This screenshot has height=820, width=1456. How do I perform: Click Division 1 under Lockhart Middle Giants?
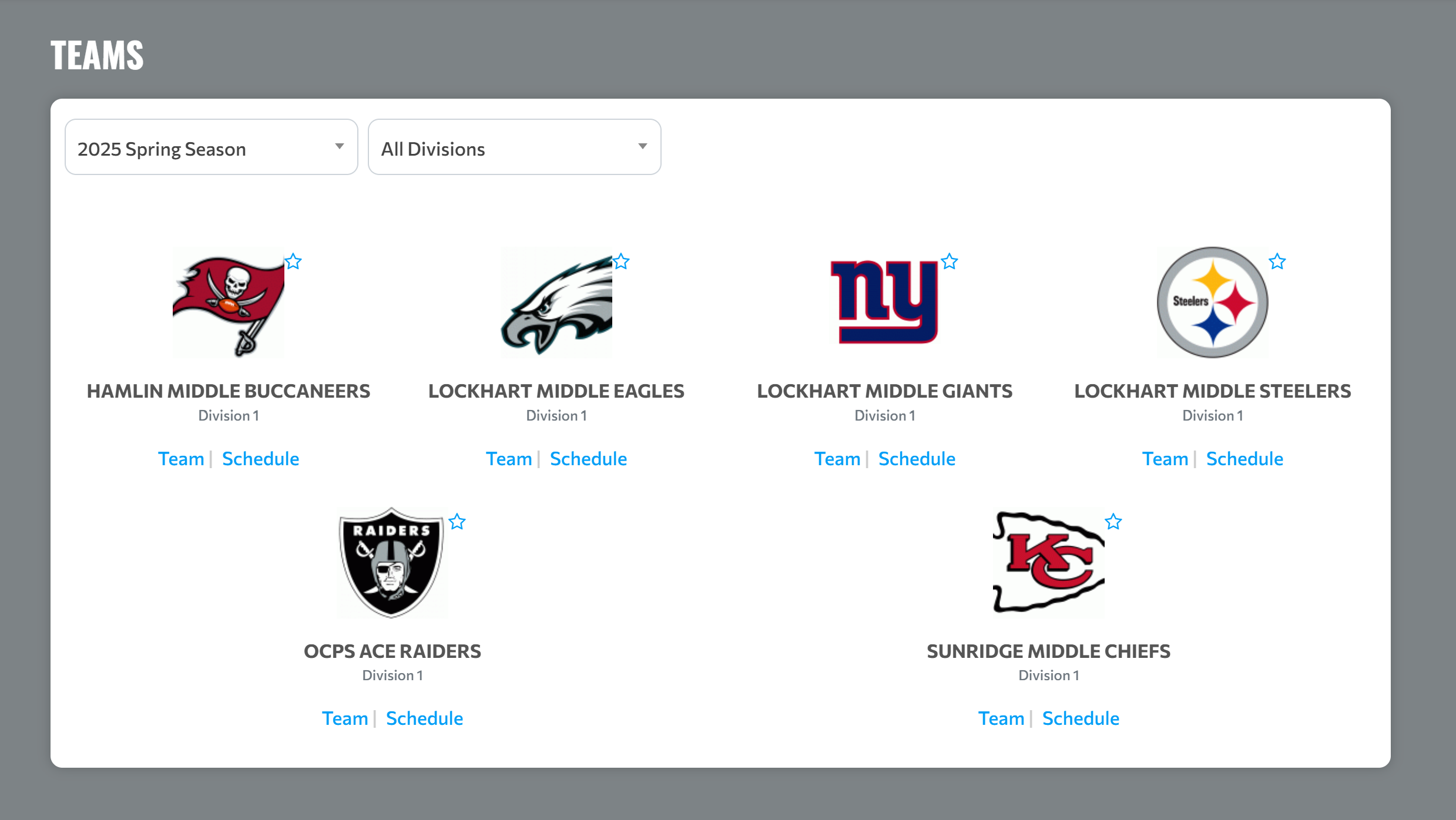tap(885, 416)
